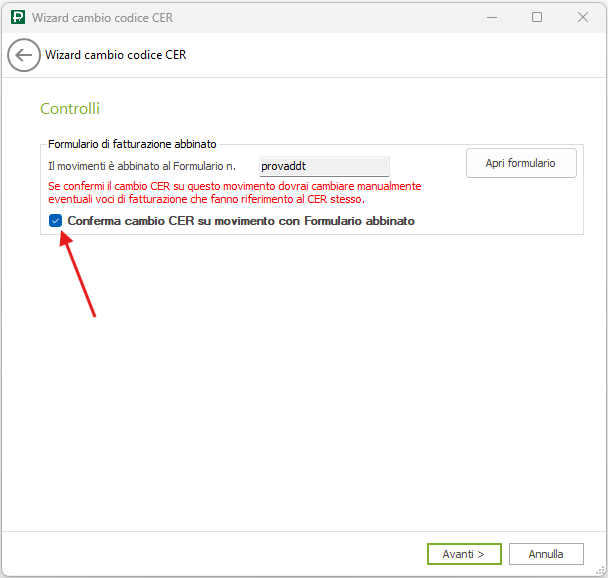Viewport: 608px width, 578px height.
Task: Maximize the wizard window
Action: pyautogui.click(x=537, y=18)
